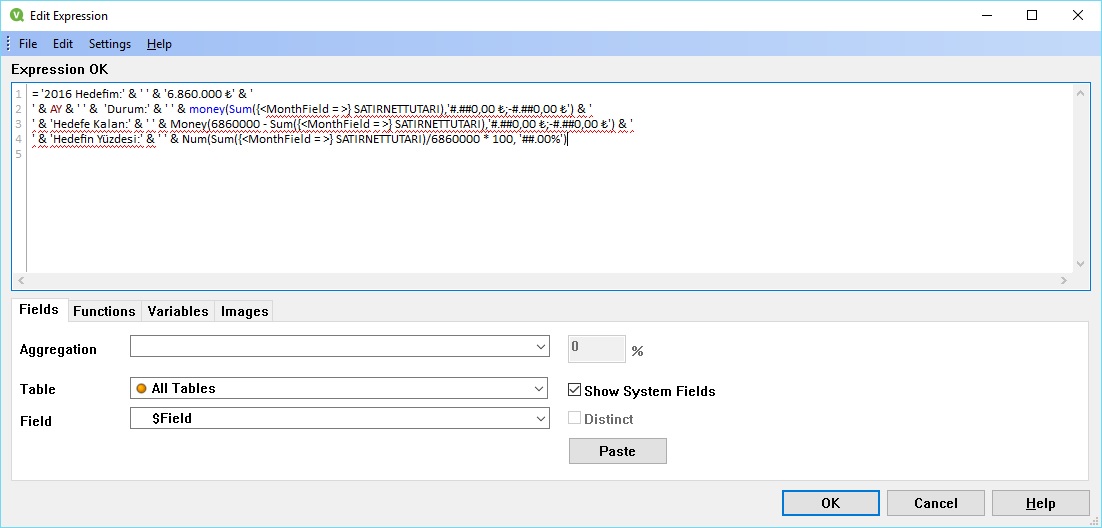Image resolution: width=1102 pixels, height=528 pixels.
Task: Maximize the Edit Expression window
Action: pyautogui.click(x=1032, y=16)
